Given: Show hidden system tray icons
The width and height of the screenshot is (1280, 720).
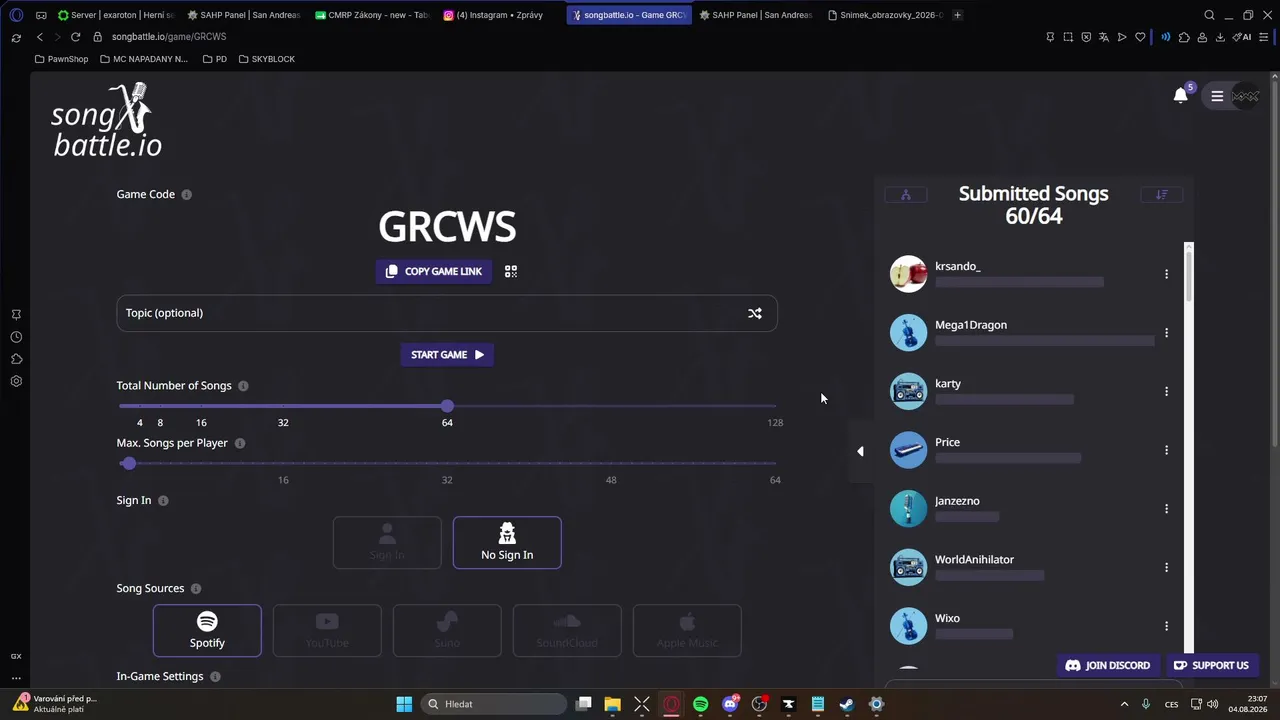Looking at the screenshot, I should (1124, 704).
